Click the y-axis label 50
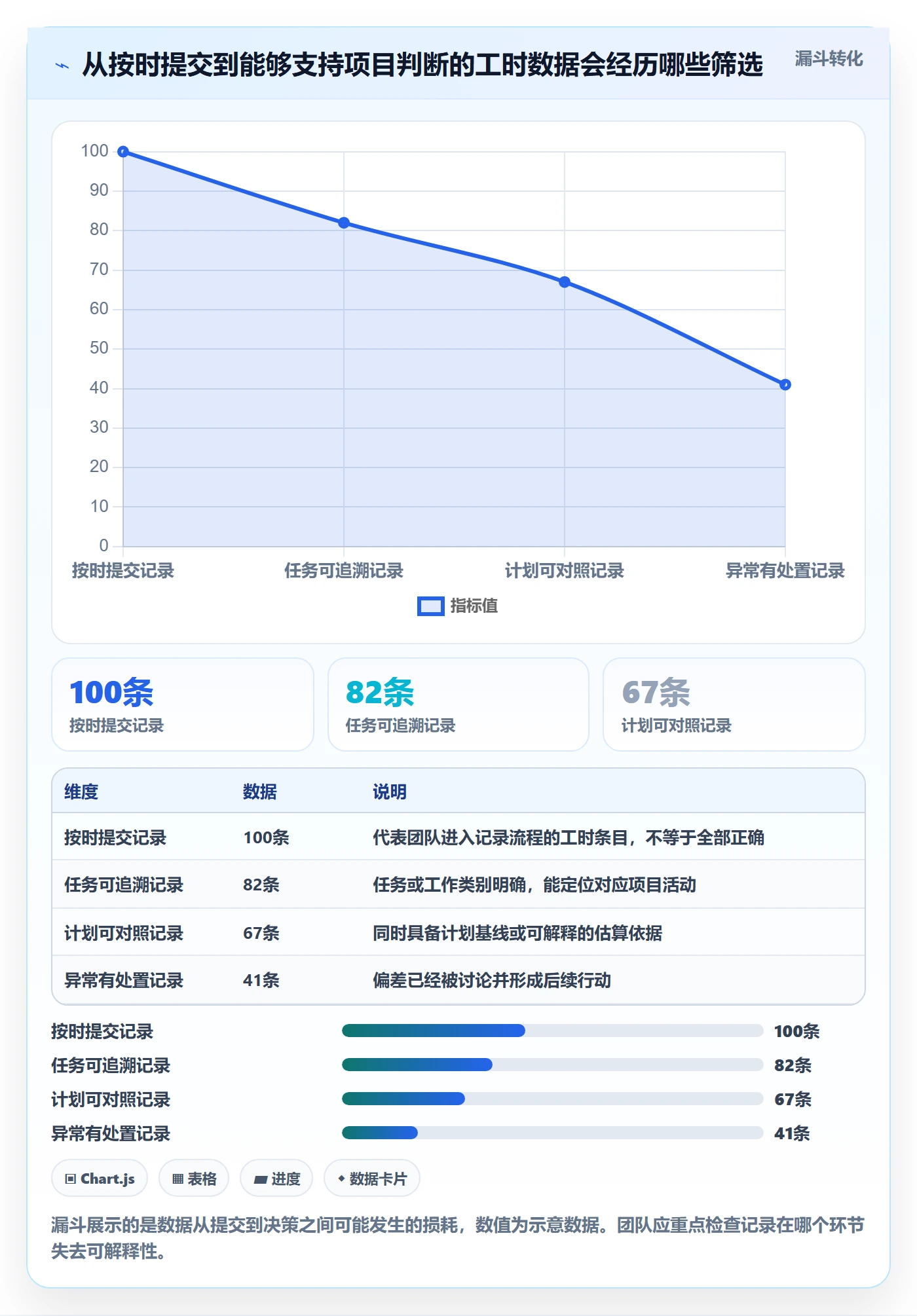 pos(99,348)
